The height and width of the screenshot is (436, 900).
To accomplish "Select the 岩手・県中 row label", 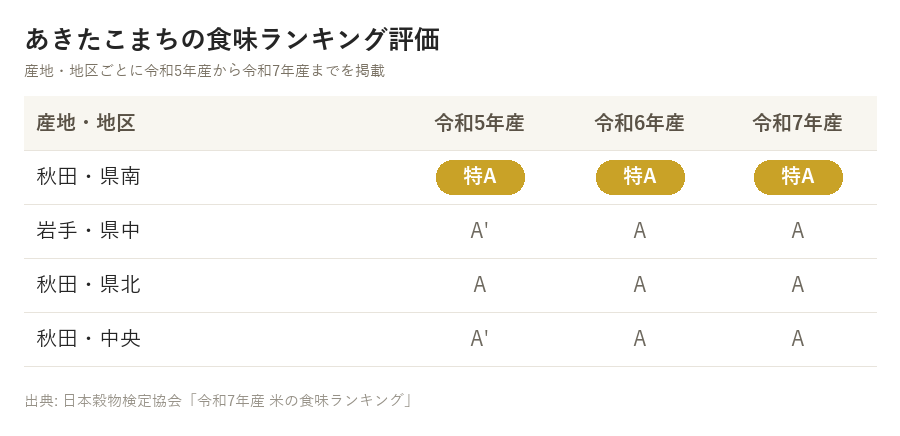I will 88,231.
